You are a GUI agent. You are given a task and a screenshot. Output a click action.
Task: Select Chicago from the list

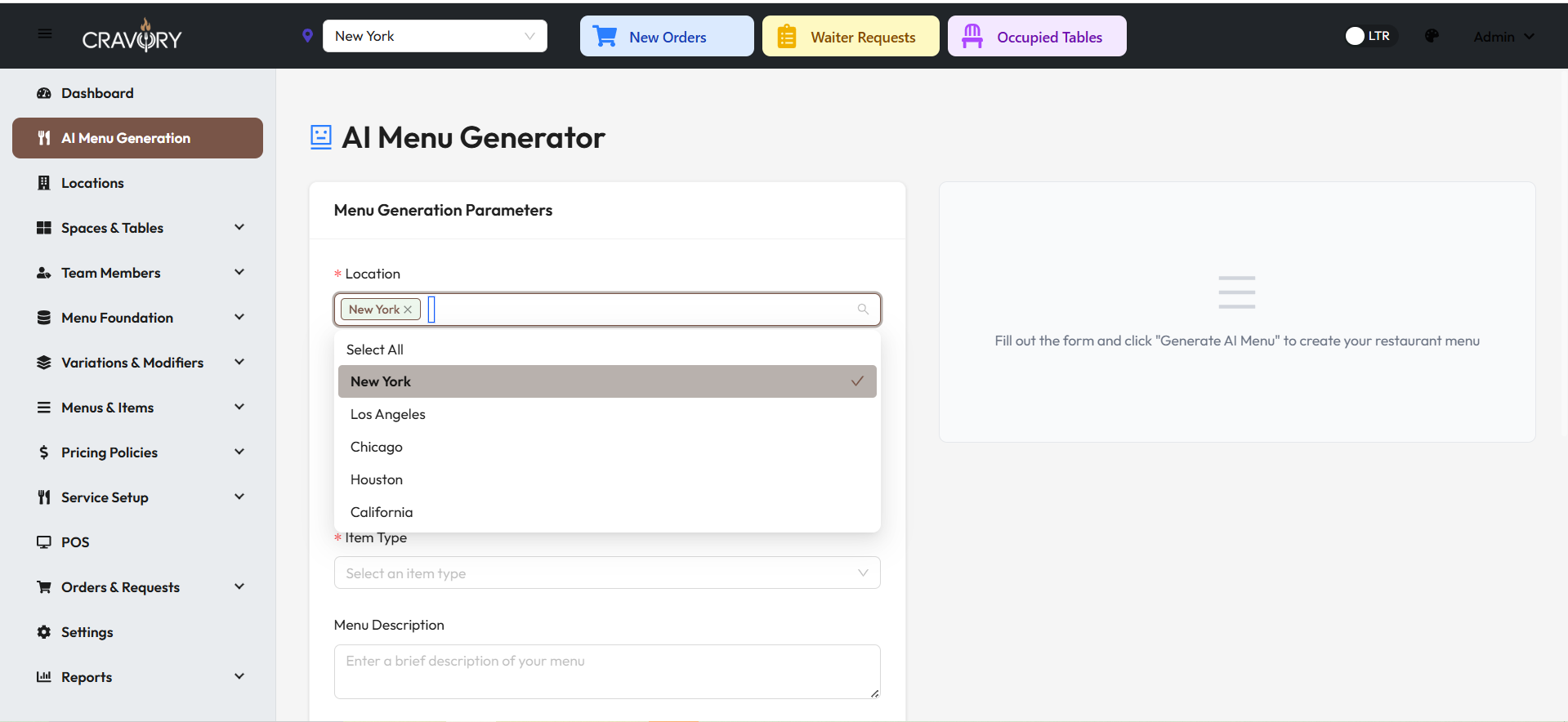click(607, 447)
